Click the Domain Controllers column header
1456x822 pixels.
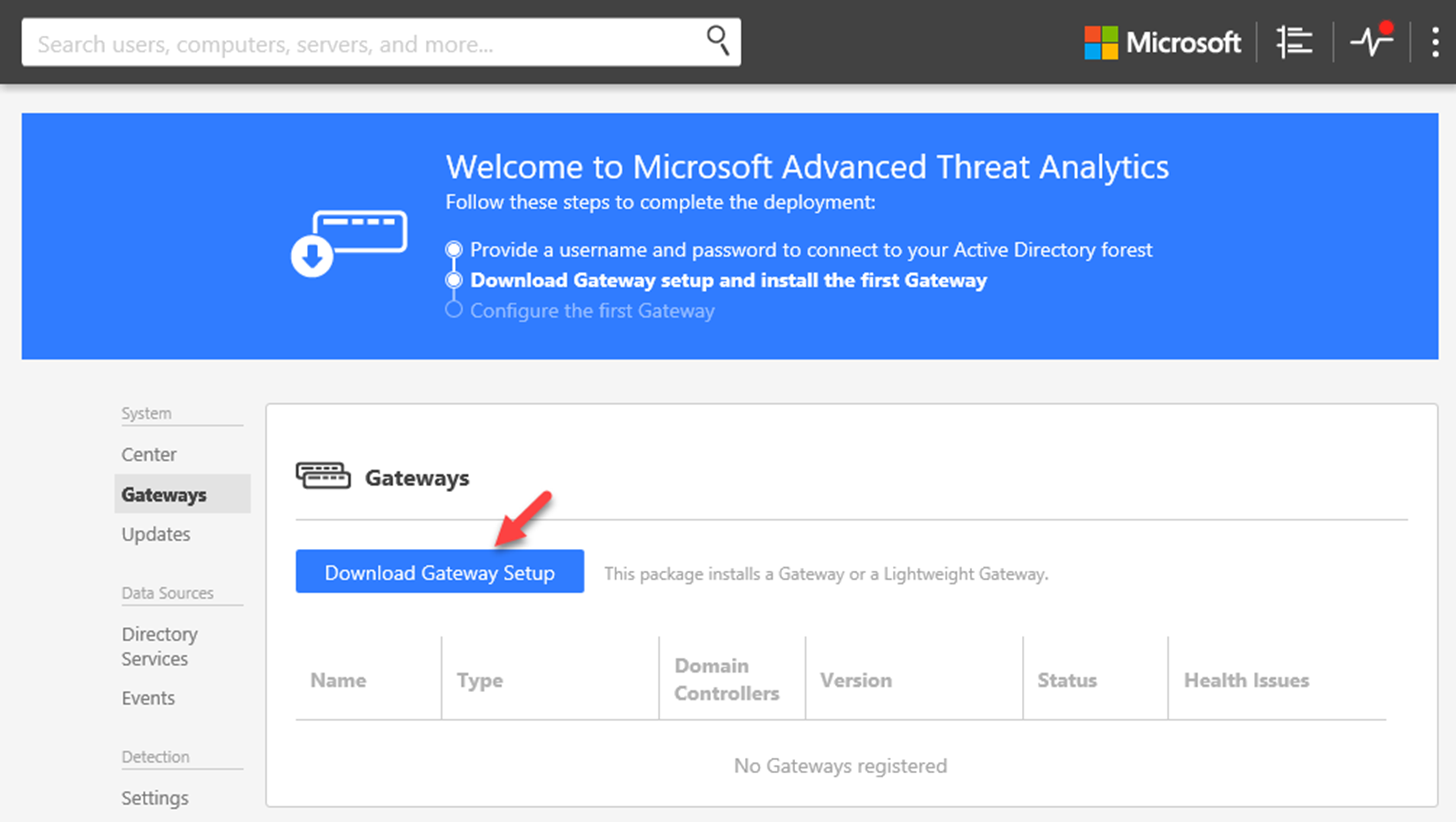pyautogui.click(x=726, y=680)
